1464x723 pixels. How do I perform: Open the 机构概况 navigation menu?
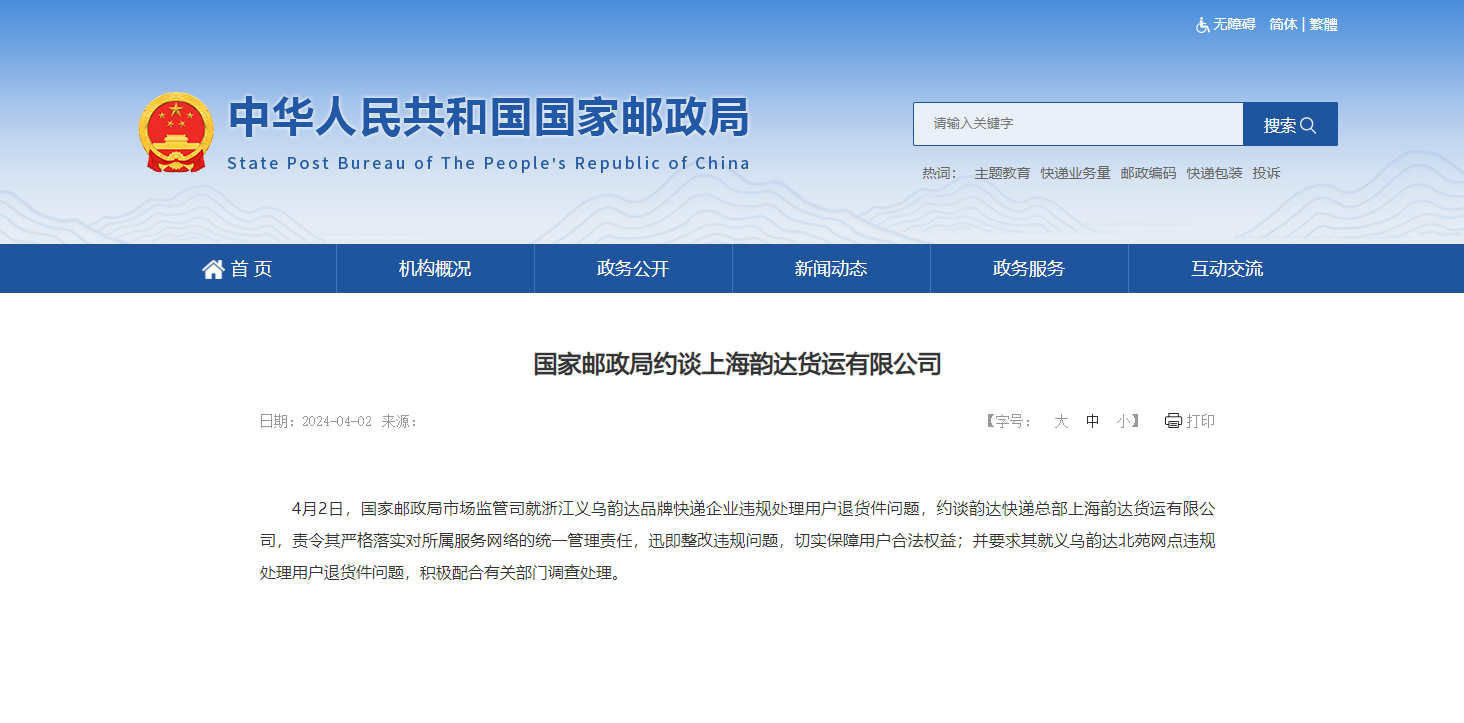tap(435, 269)
